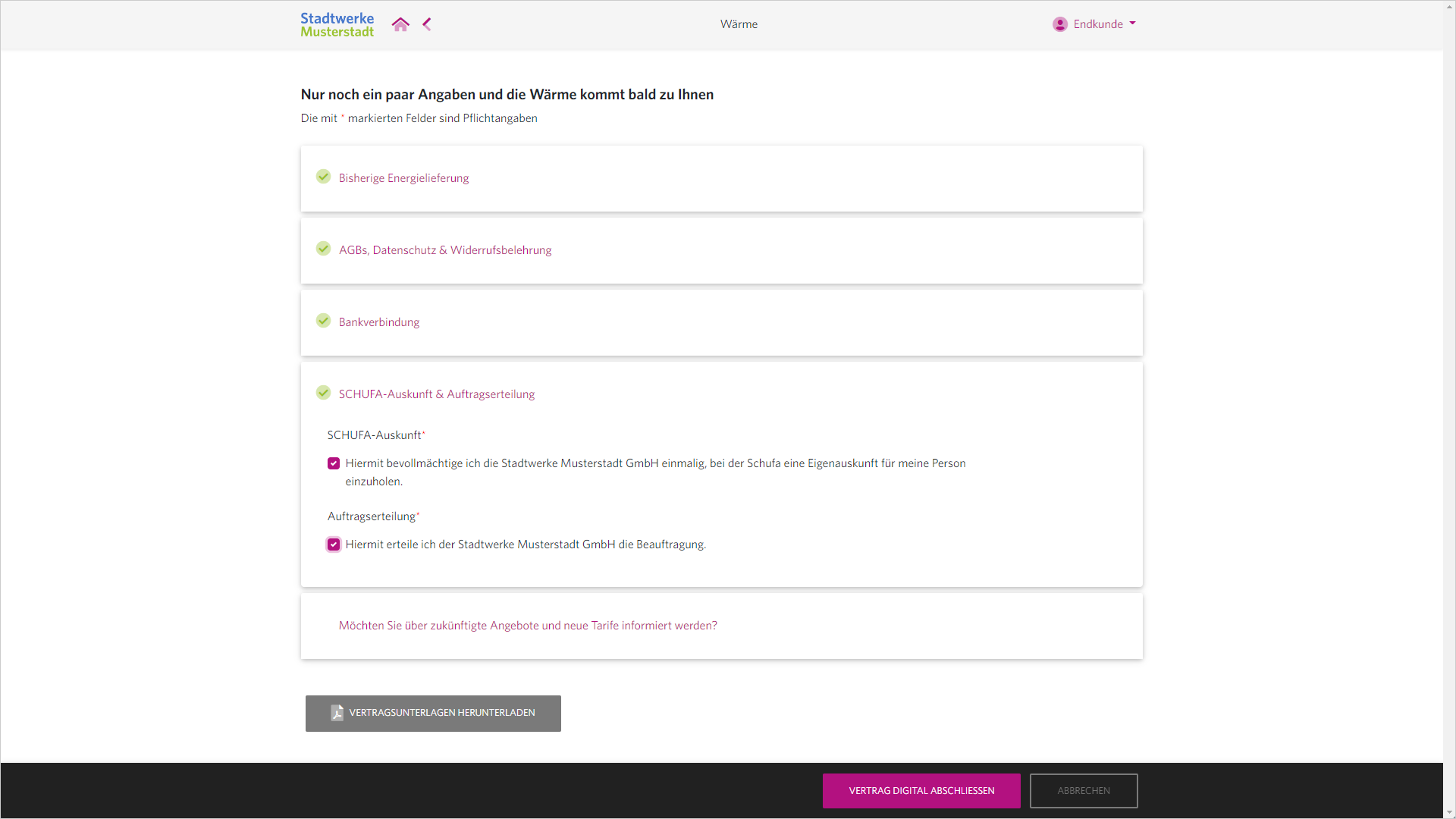The image size is (1456, 819).
Task: Collapse SCHUFA-Auskunft & Auftragserteilung section
Action: click(437, 394)
